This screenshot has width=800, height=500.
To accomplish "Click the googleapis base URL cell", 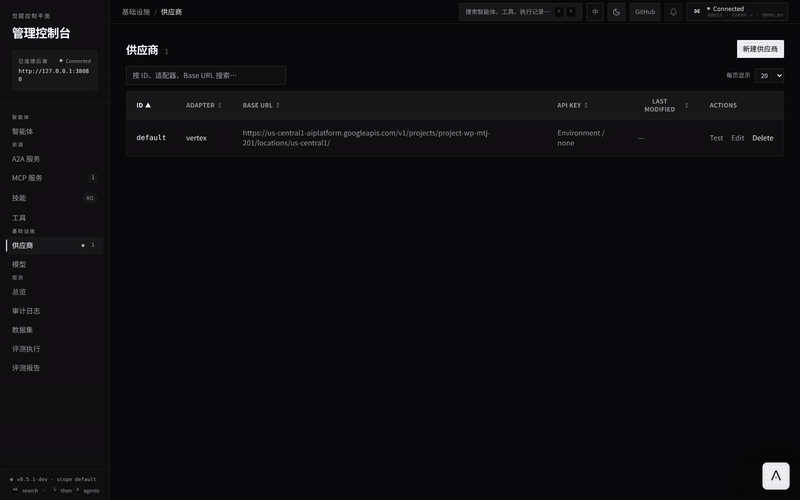I will [x=366, y=138].
